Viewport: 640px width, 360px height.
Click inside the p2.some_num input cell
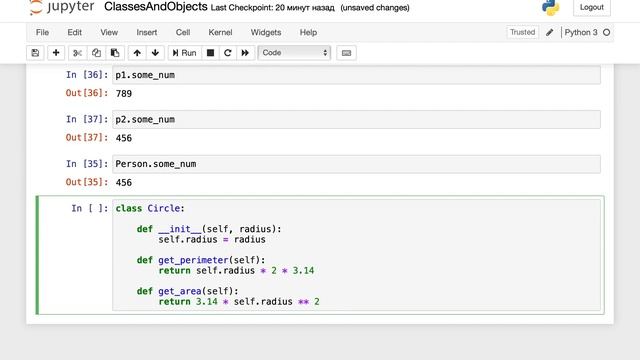coord(356,120)
